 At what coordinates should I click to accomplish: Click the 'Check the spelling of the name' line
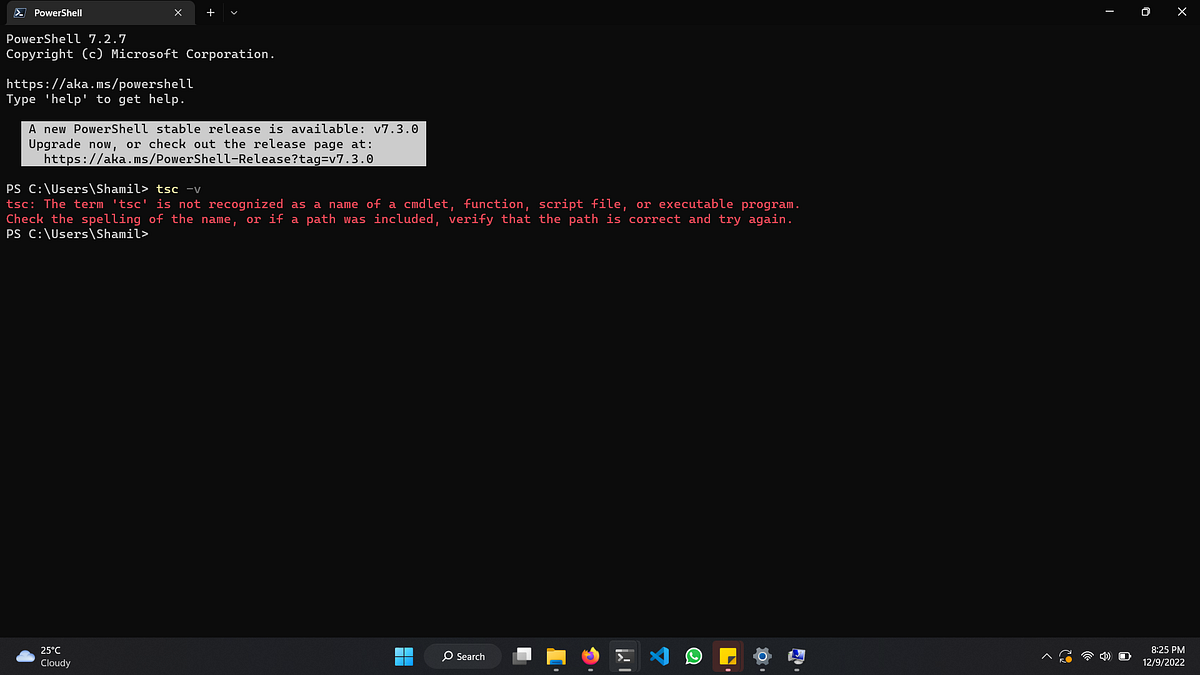[x=399, y=219]
